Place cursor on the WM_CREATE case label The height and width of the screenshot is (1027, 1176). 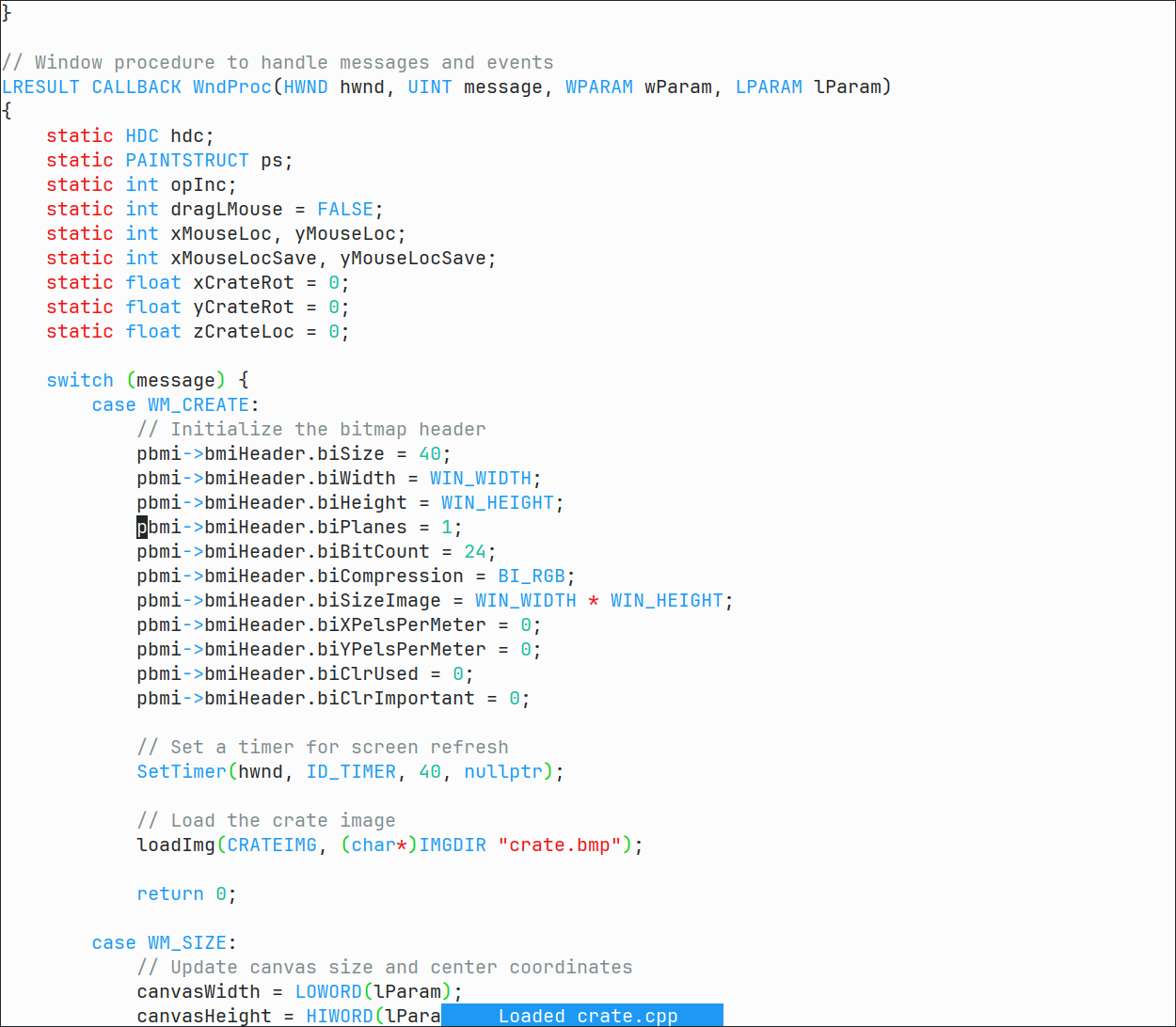click(x=198, y=405)
